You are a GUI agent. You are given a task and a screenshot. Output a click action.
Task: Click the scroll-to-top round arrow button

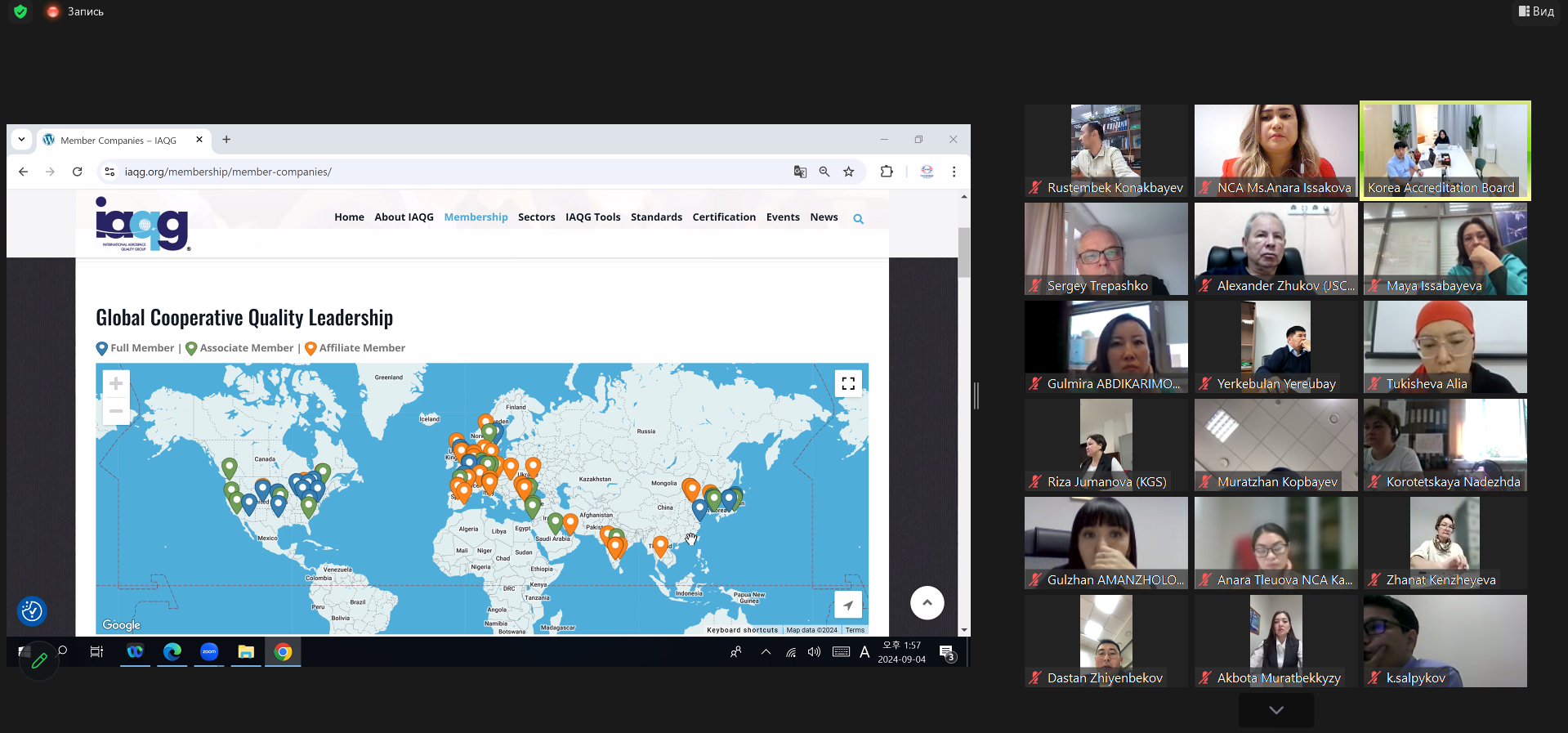(x=927, y=603)
